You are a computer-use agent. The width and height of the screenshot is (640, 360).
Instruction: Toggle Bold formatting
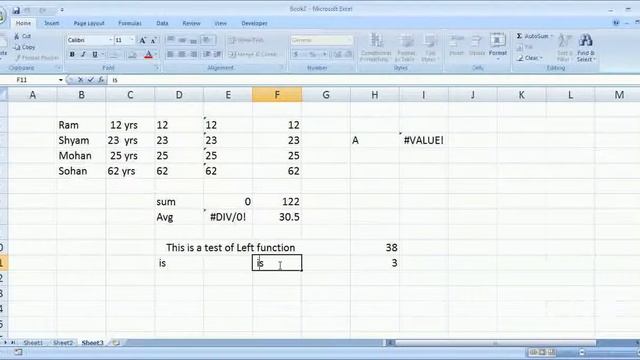72,54
